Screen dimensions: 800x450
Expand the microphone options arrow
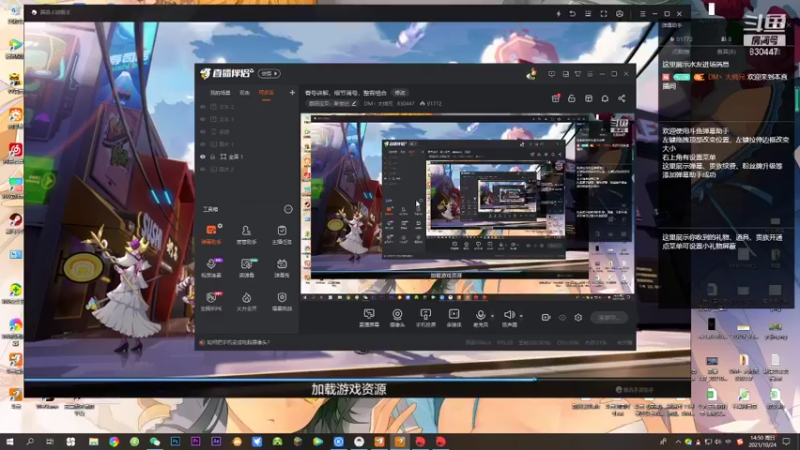point(492,316)
